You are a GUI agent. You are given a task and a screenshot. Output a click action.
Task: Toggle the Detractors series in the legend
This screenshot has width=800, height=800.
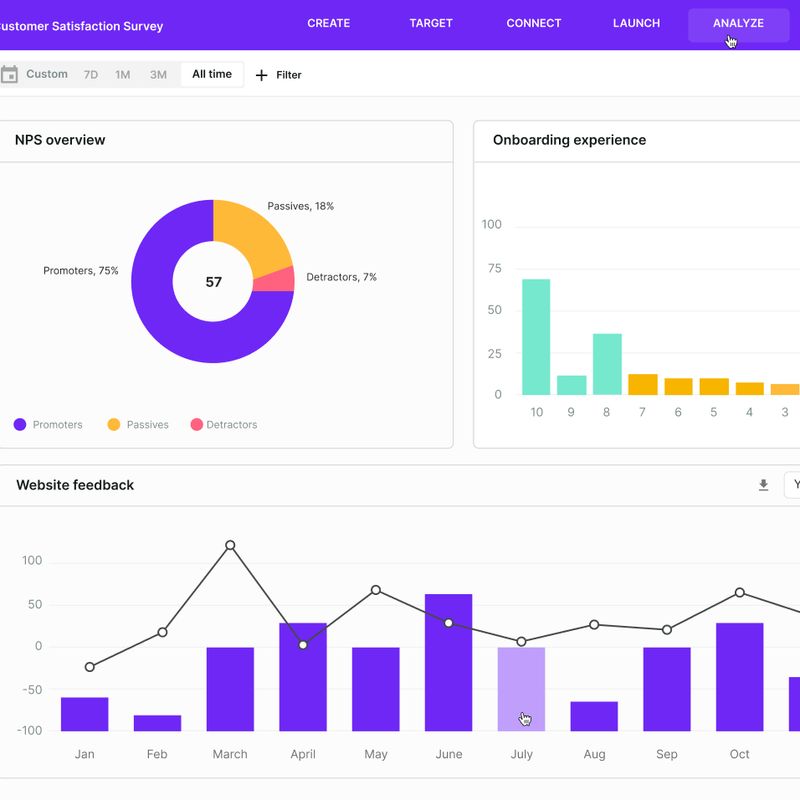231,424
